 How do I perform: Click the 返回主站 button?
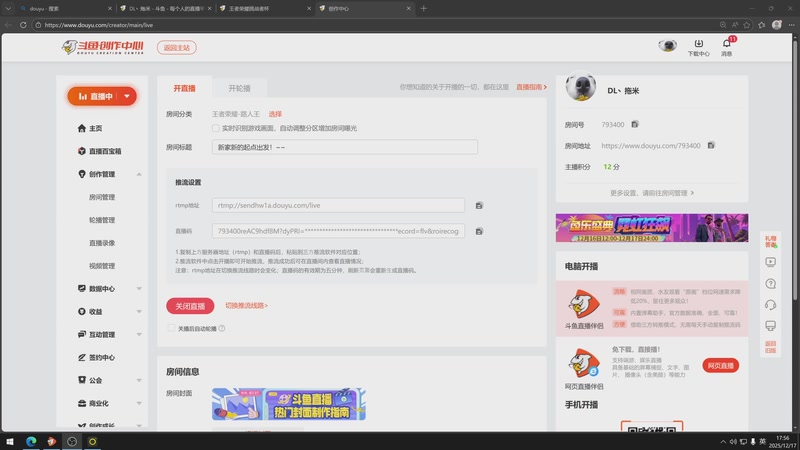coord(177,47)
